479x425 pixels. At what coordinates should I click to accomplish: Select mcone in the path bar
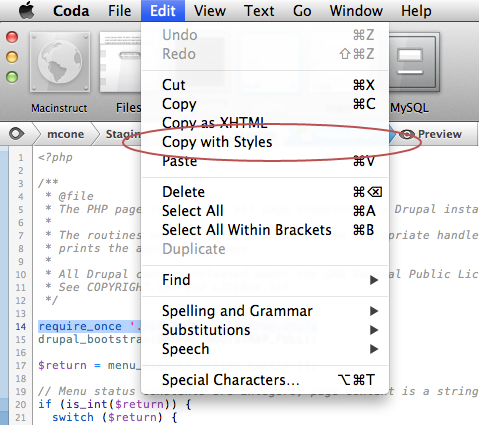pos(66,134)
